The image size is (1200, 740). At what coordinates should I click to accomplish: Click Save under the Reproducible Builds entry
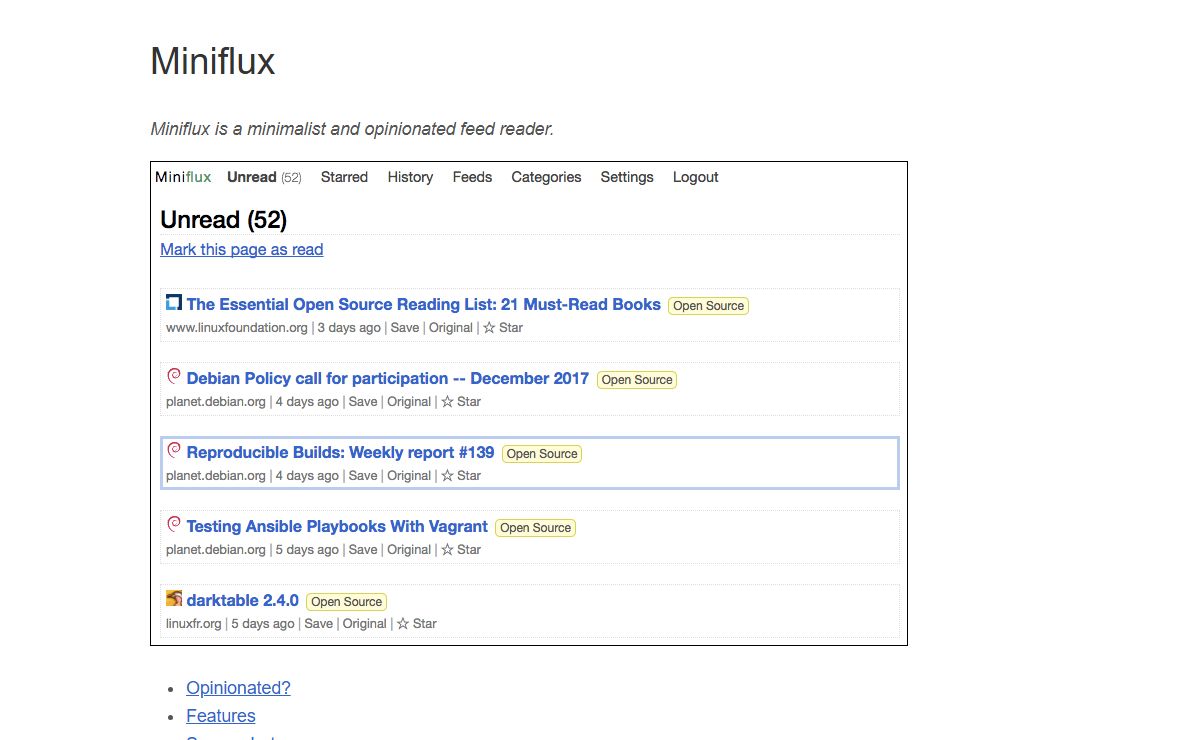coord(363,476)
